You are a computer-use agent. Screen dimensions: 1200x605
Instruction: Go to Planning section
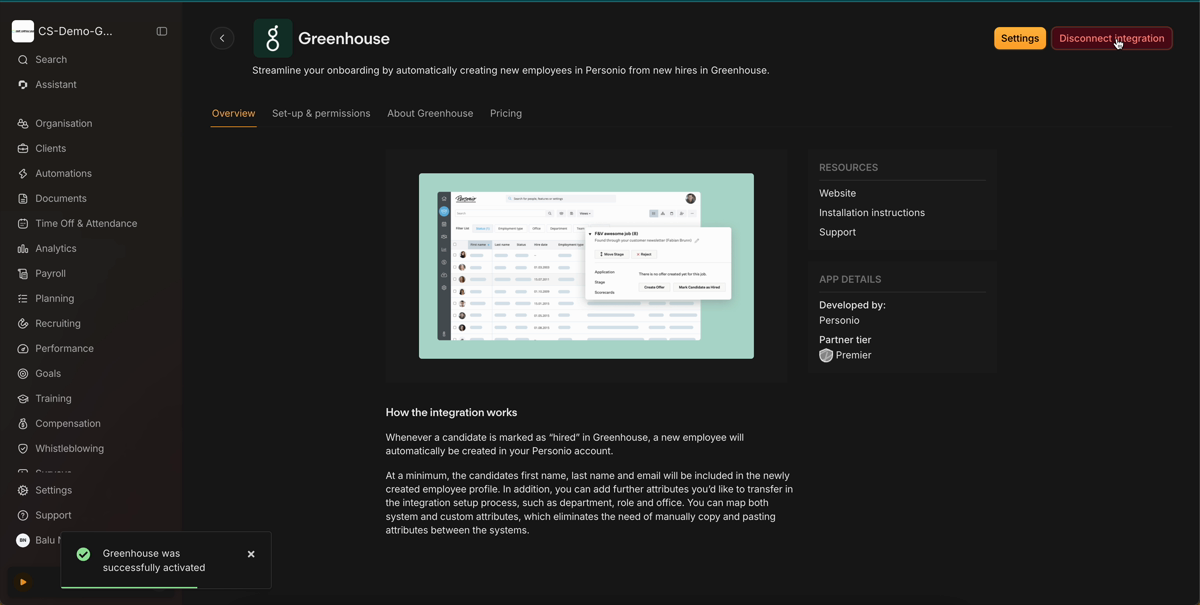[x=55, y=299]
